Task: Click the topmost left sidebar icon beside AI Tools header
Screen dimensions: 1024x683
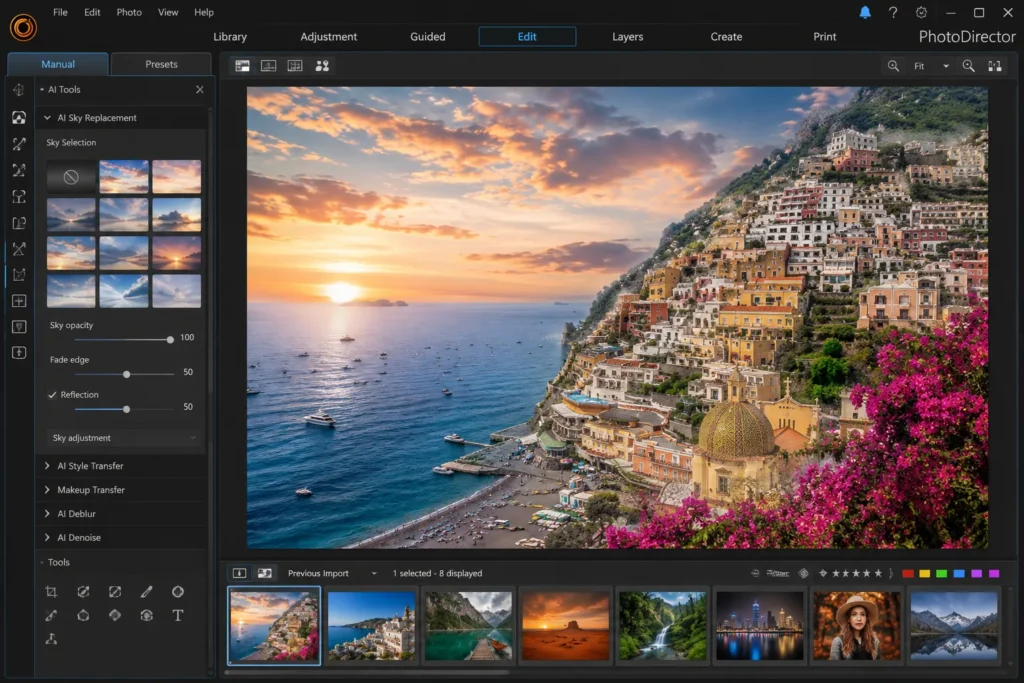Action: (x=19, y=89)
